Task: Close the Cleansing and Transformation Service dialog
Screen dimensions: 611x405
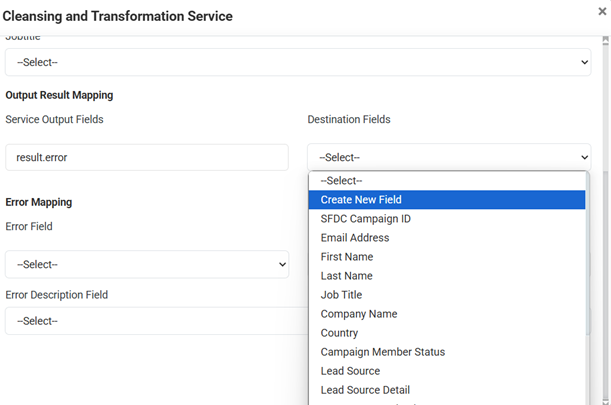Action: (601, 12)
